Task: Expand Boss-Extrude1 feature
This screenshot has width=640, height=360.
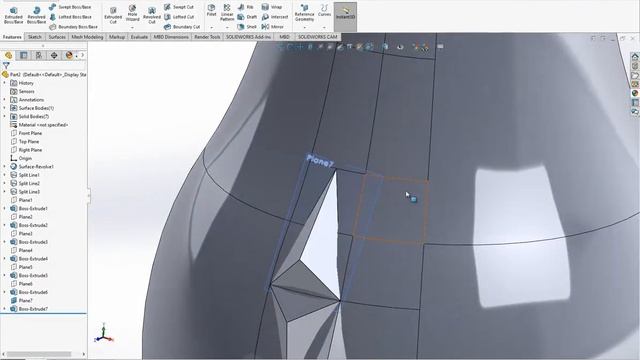Action: pos(4,209)
